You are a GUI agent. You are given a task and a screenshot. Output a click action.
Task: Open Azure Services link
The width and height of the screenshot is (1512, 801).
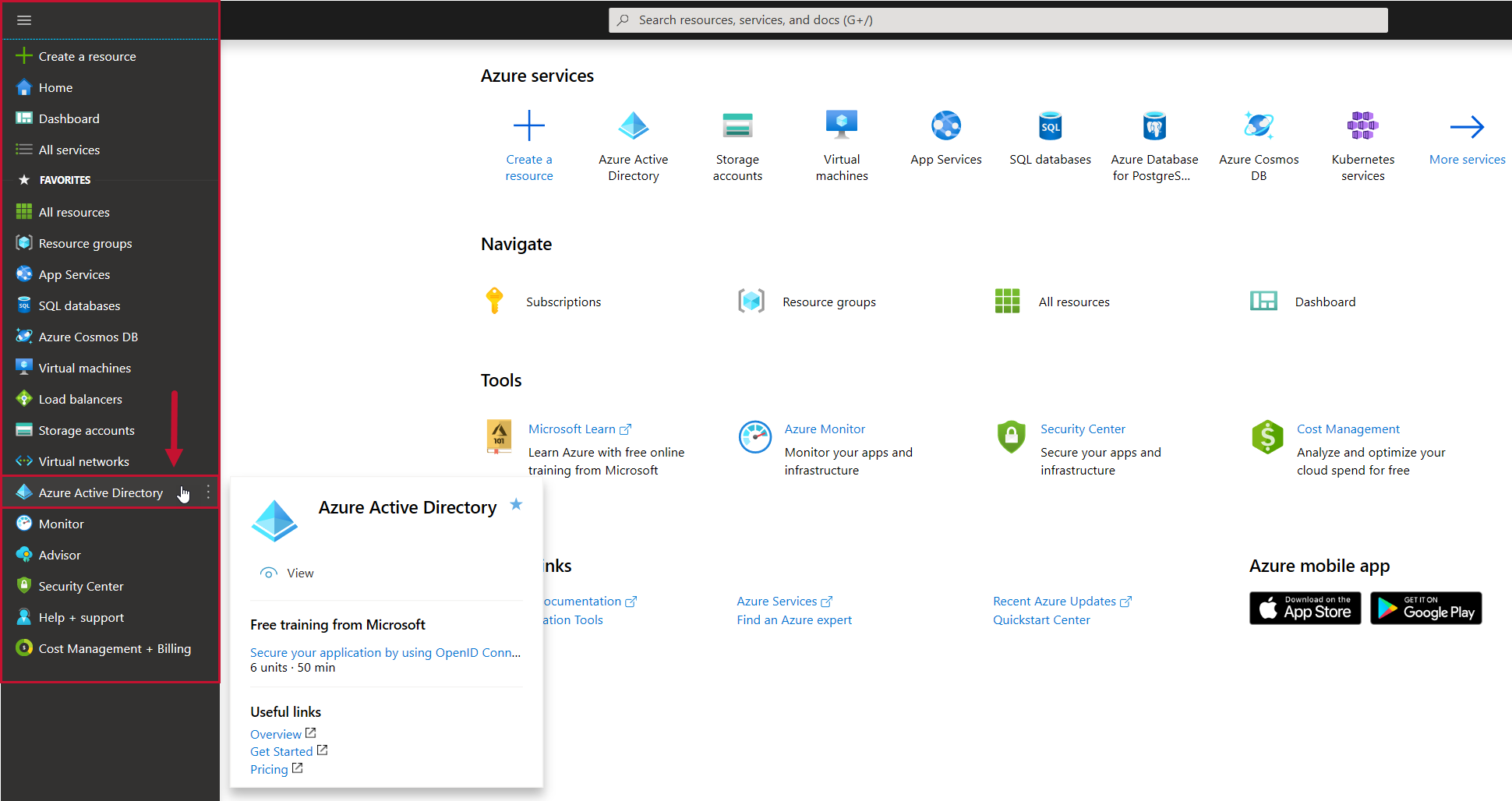784,602
